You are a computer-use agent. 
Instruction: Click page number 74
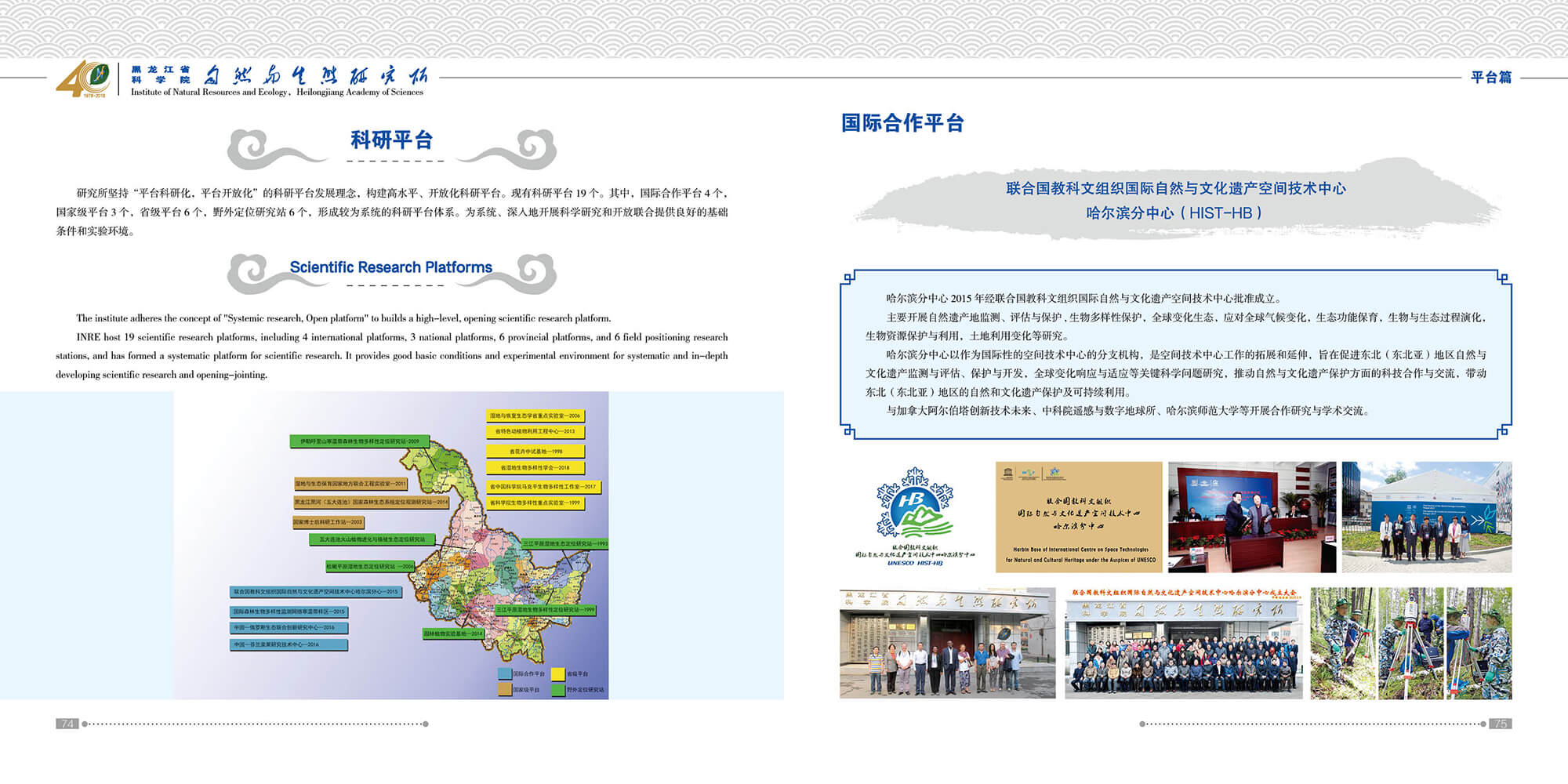tap(67, 724)
